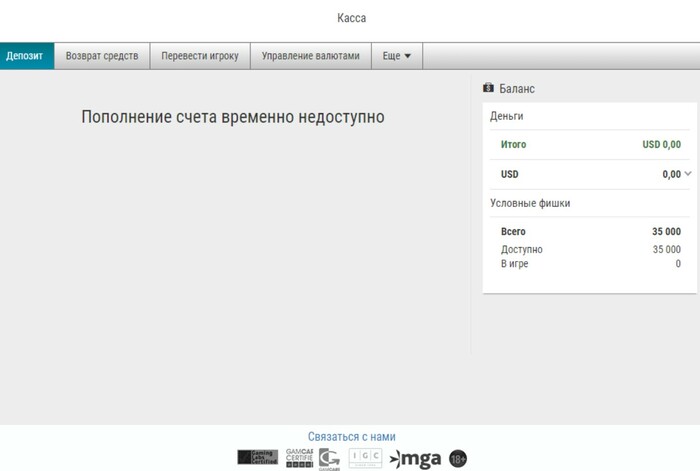The height and width of the screenshot is (471, 700).
Task: Click the IGC logo
Action: [x=365, y=458]
